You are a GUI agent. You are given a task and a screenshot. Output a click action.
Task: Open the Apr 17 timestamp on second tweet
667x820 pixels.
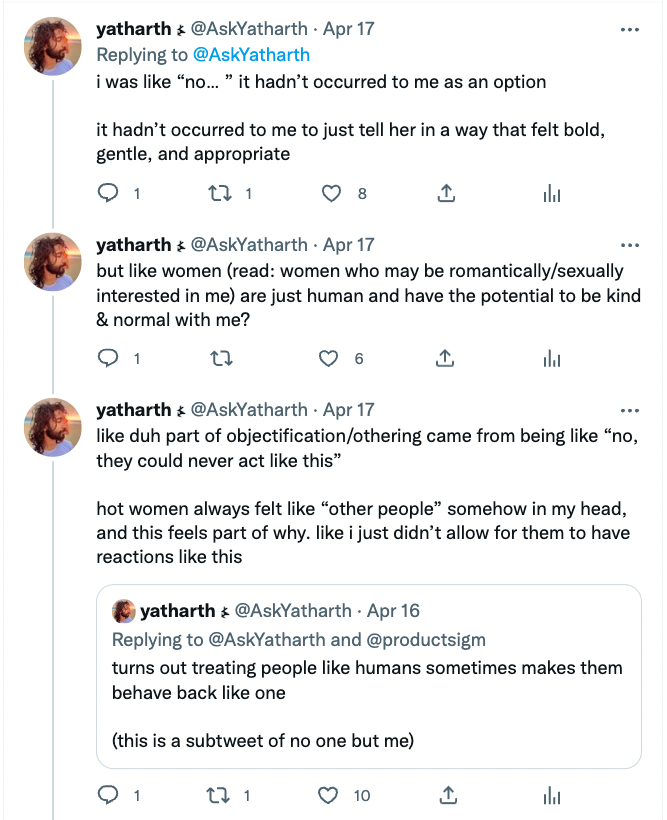tap(349, 245)
